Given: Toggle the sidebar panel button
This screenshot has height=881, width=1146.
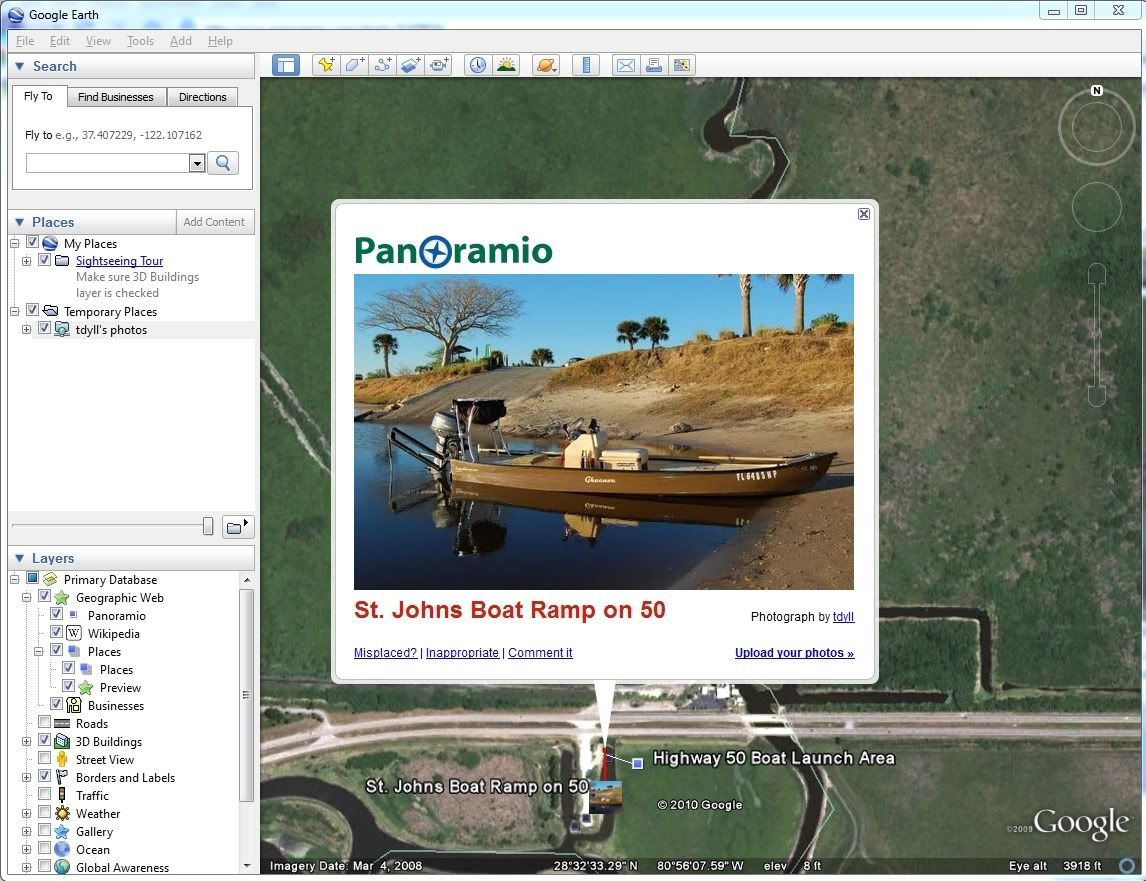Looking at the screenshot, I should pyautogui.click(x=286, y=65).
